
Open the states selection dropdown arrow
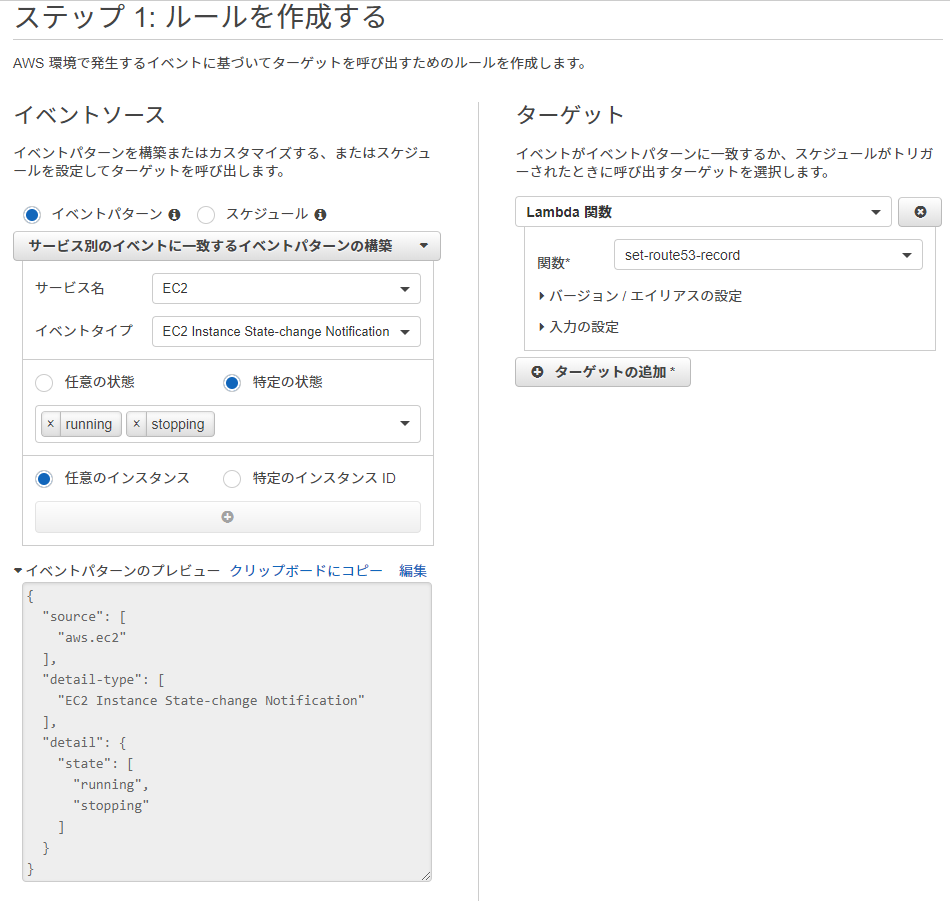(x=405, y=424)
